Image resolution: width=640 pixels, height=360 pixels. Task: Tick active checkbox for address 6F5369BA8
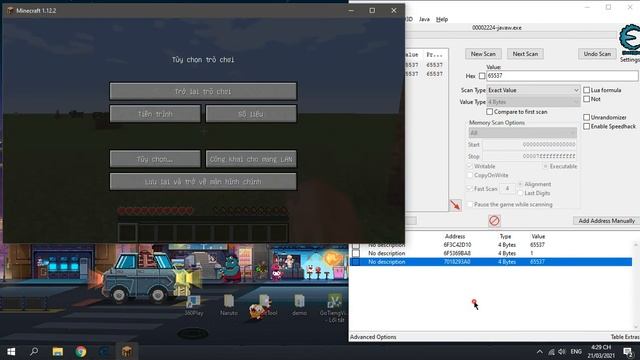click(x=356, y=253)
